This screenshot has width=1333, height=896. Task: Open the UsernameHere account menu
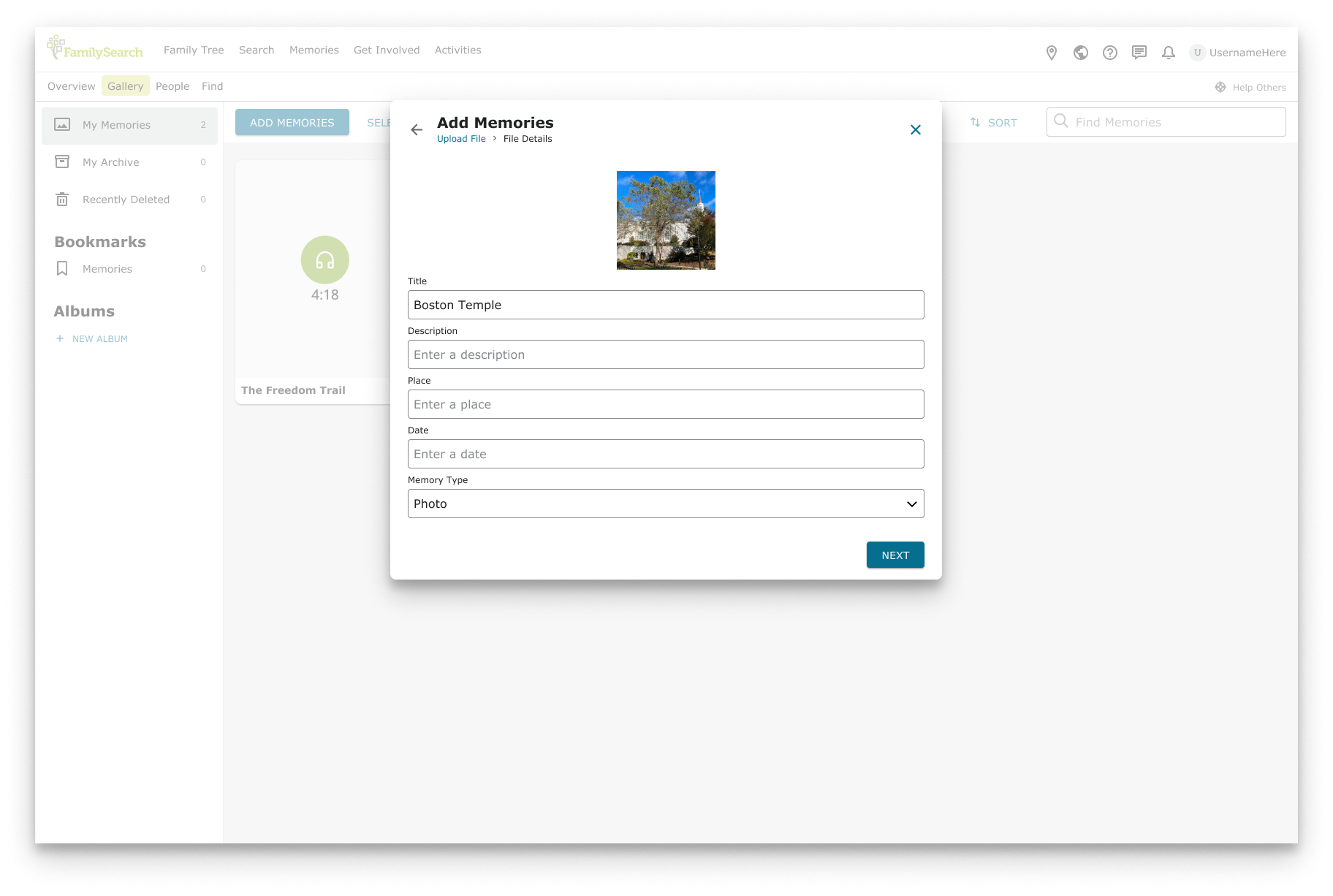(1238, 53)
